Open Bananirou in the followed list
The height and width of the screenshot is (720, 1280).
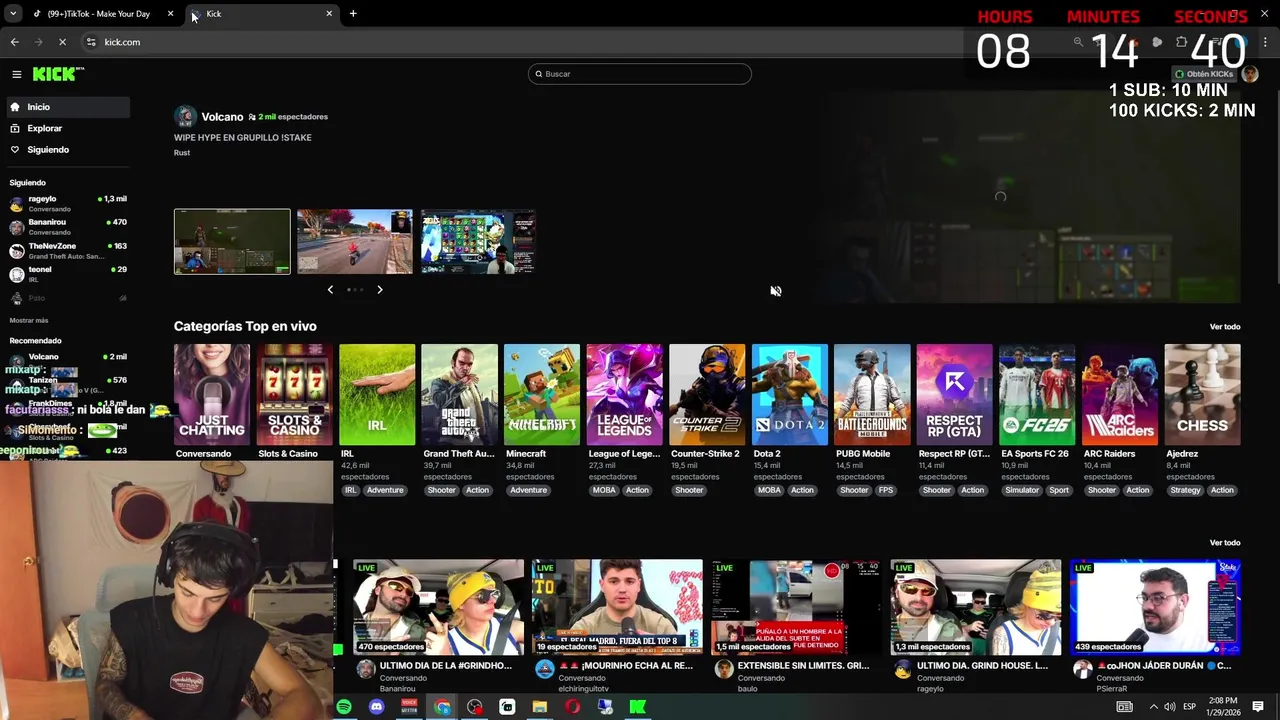pyautogui.click(x=67, y=227)
